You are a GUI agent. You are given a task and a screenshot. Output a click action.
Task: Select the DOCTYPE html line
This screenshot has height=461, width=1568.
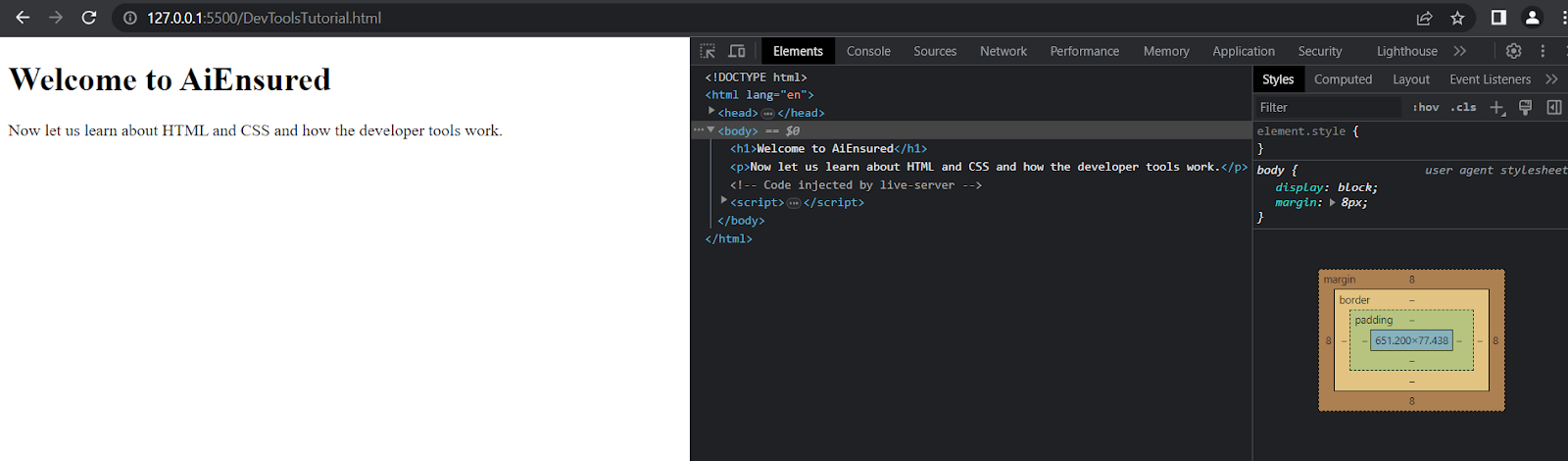756,77
